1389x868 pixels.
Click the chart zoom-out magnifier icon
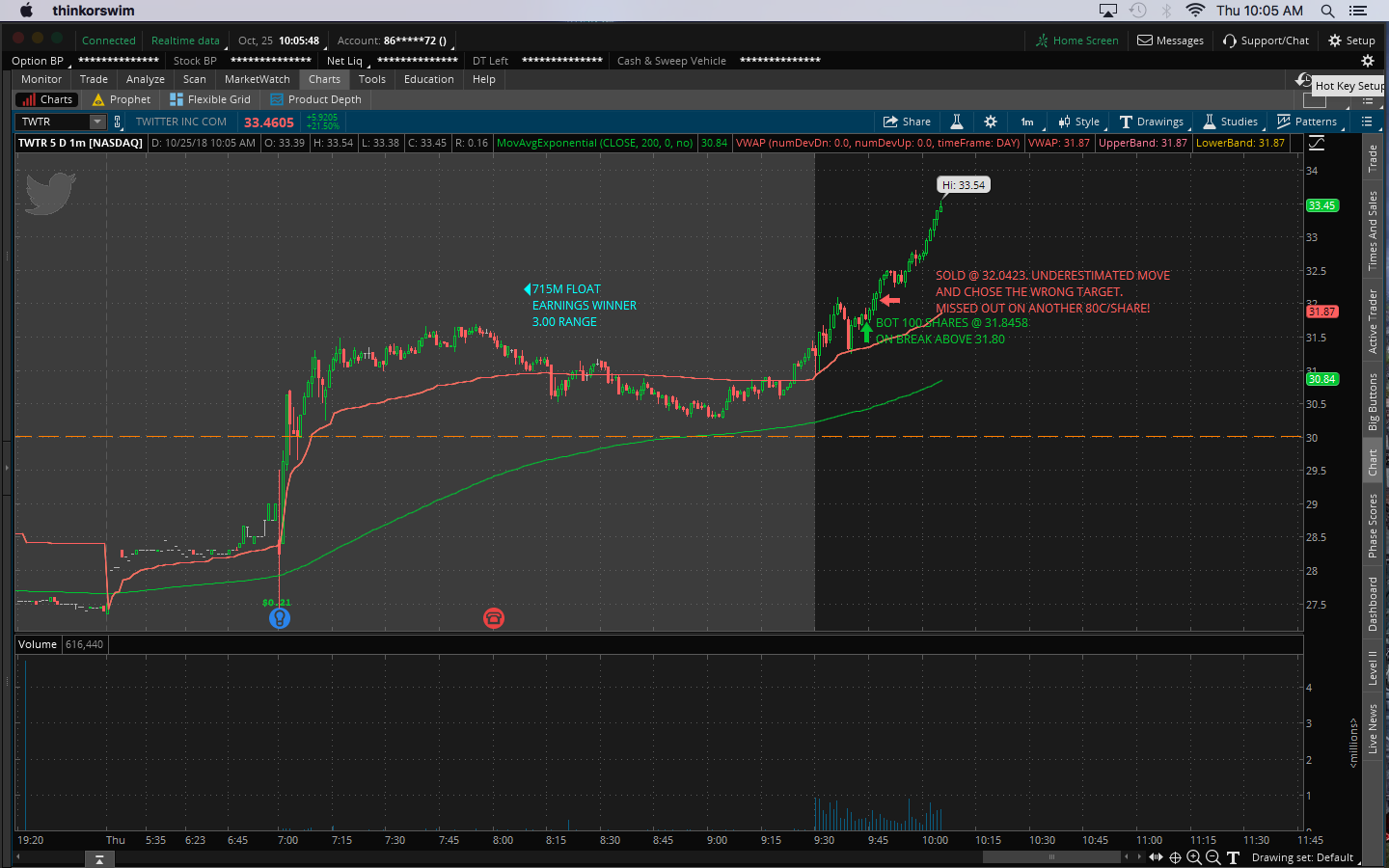(x=1213, y=857)
